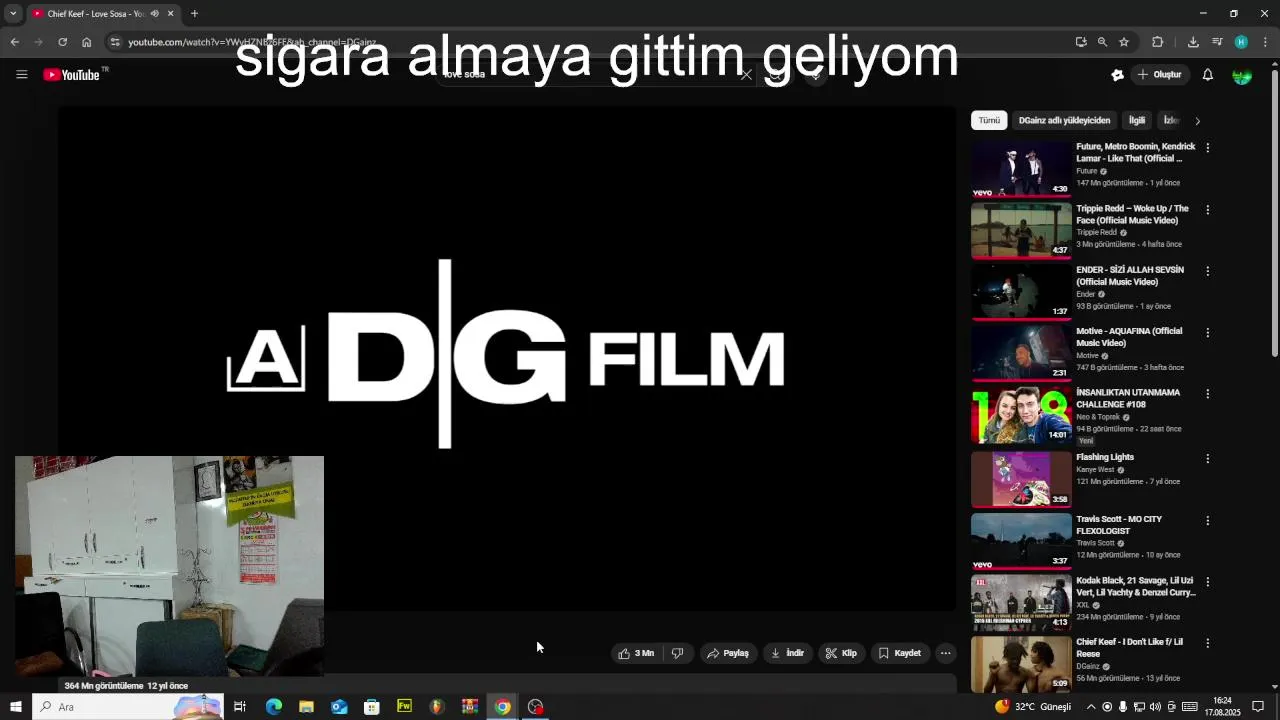Screen dimensions: 1280x720
Task: Open weather widget 32°C Güneşli
Action: point(1033,707)
